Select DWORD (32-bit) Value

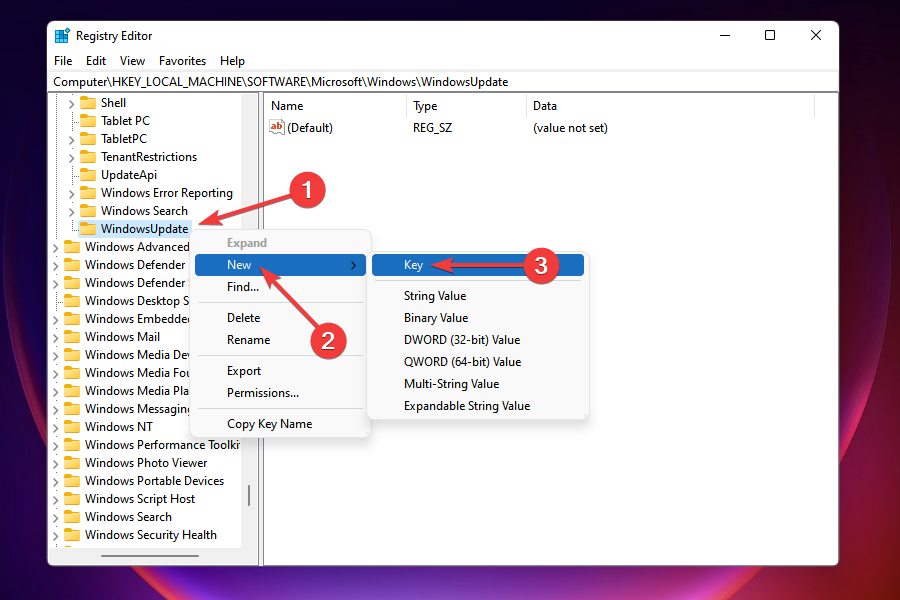[x=478, y=340]
